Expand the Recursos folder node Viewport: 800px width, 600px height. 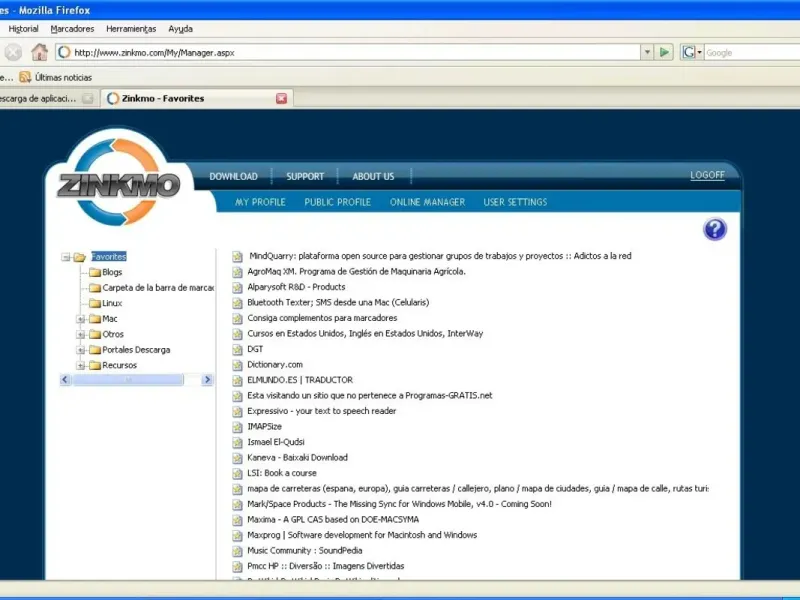click(x=81, y=365)
